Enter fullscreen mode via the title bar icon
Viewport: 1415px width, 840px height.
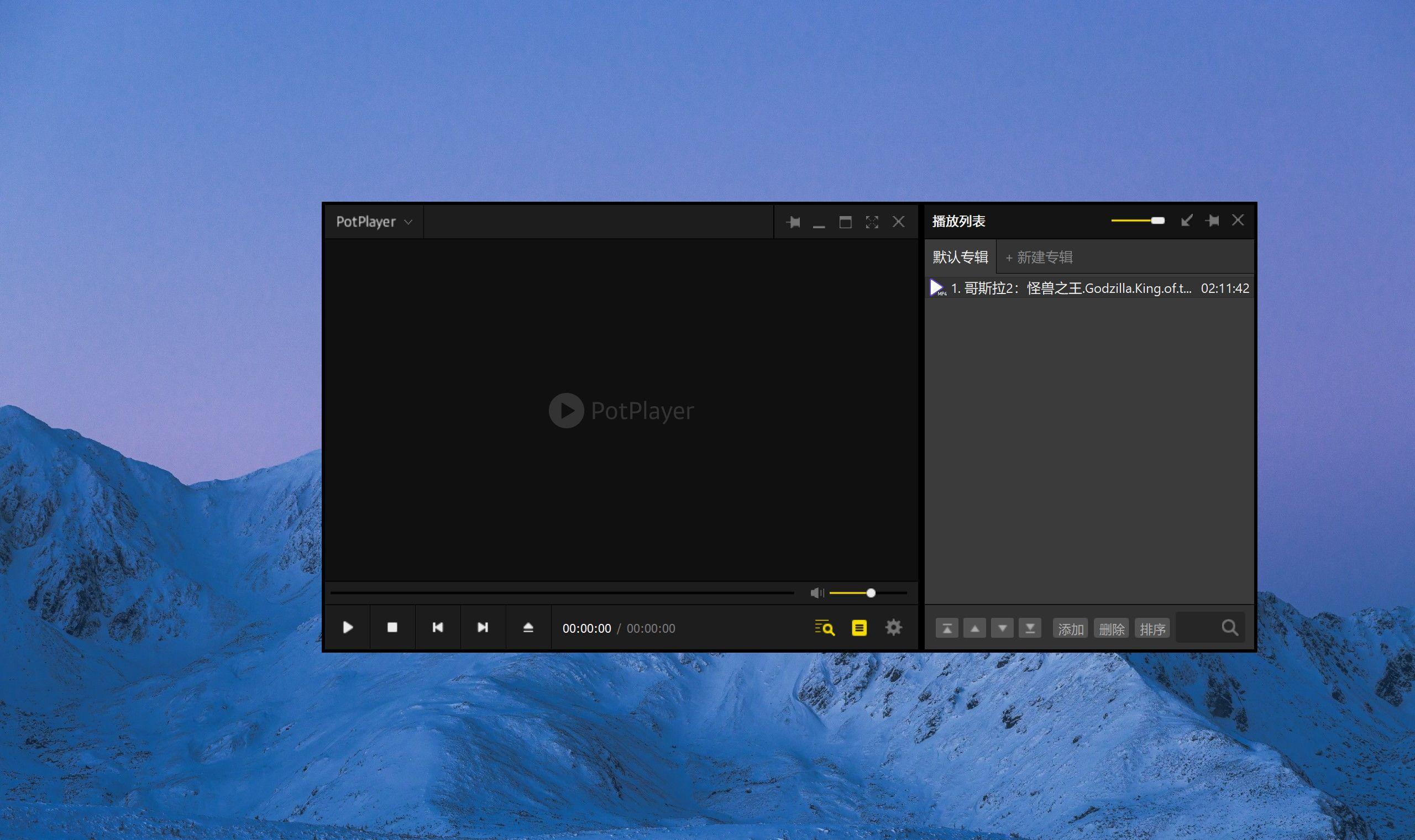872,222
